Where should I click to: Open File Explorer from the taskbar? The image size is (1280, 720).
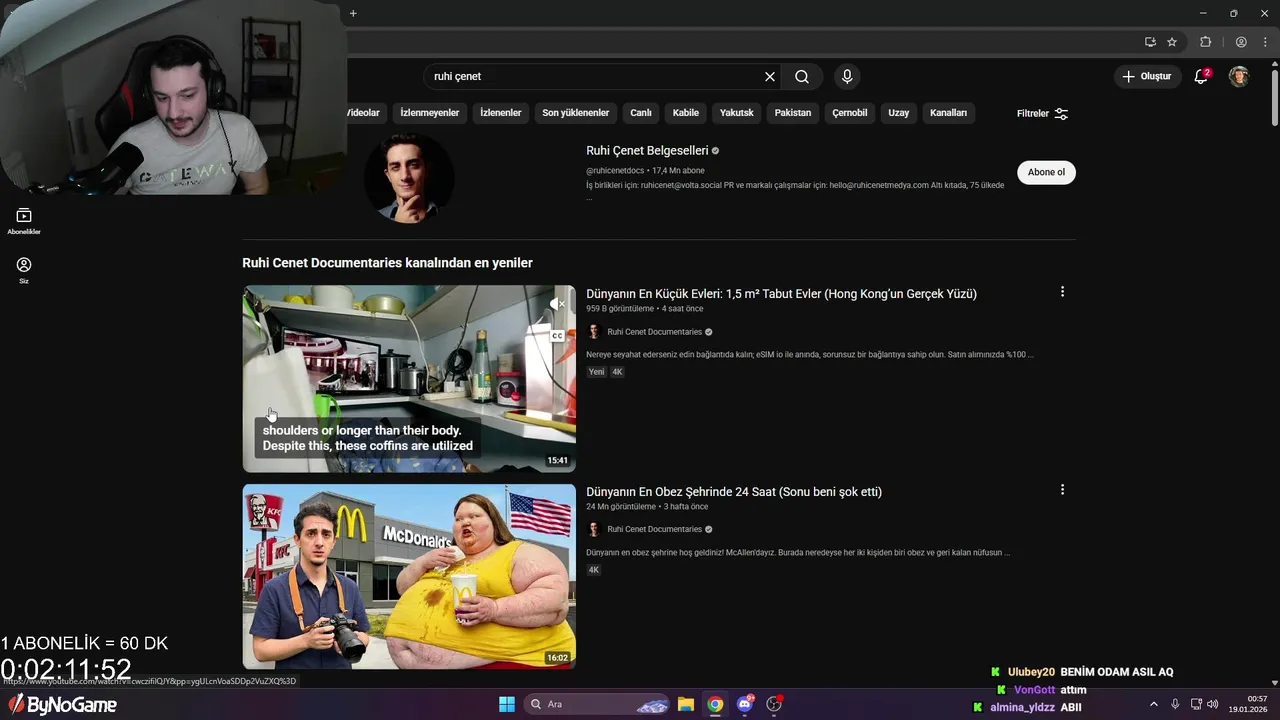[x=686, y=704]
